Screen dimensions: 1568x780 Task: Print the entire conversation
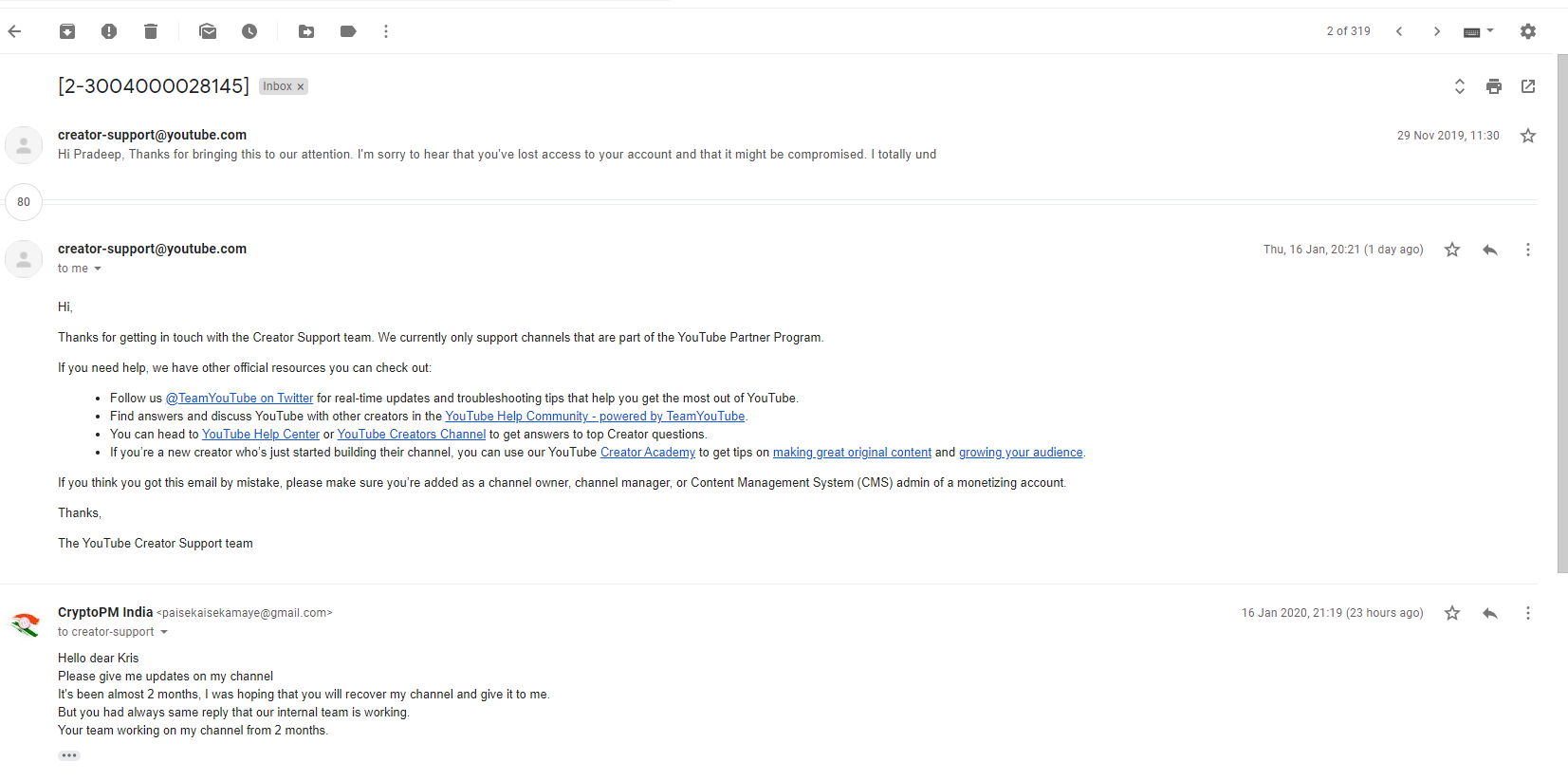coord(1494,86)
